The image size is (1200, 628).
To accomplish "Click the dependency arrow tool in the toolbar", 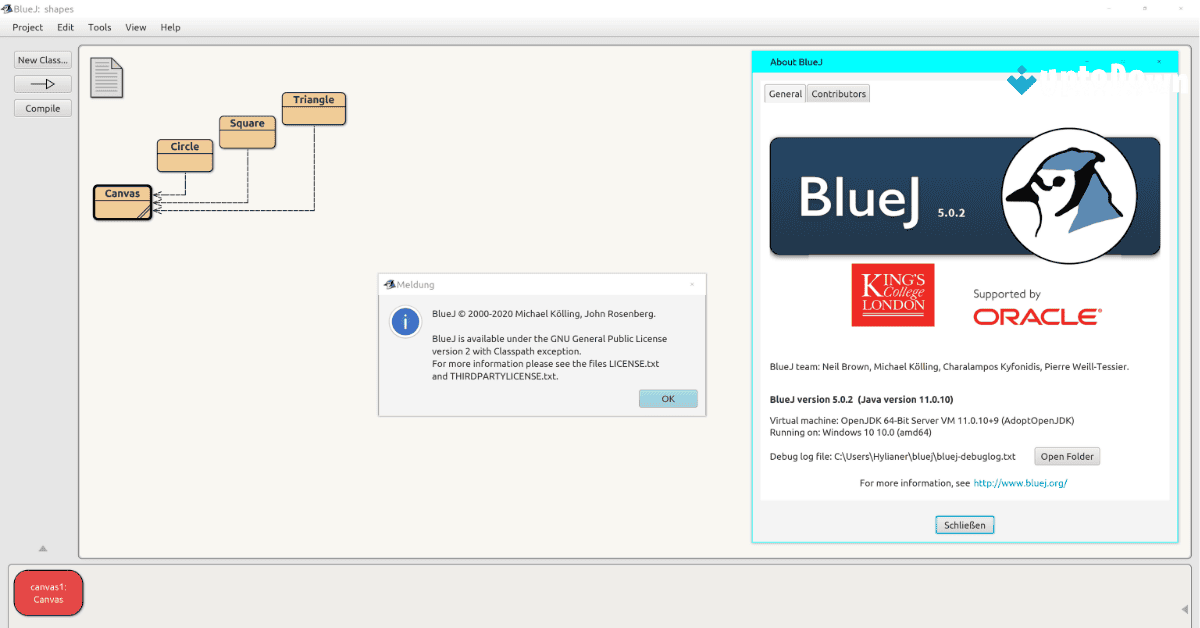I will tap(42, 83).
